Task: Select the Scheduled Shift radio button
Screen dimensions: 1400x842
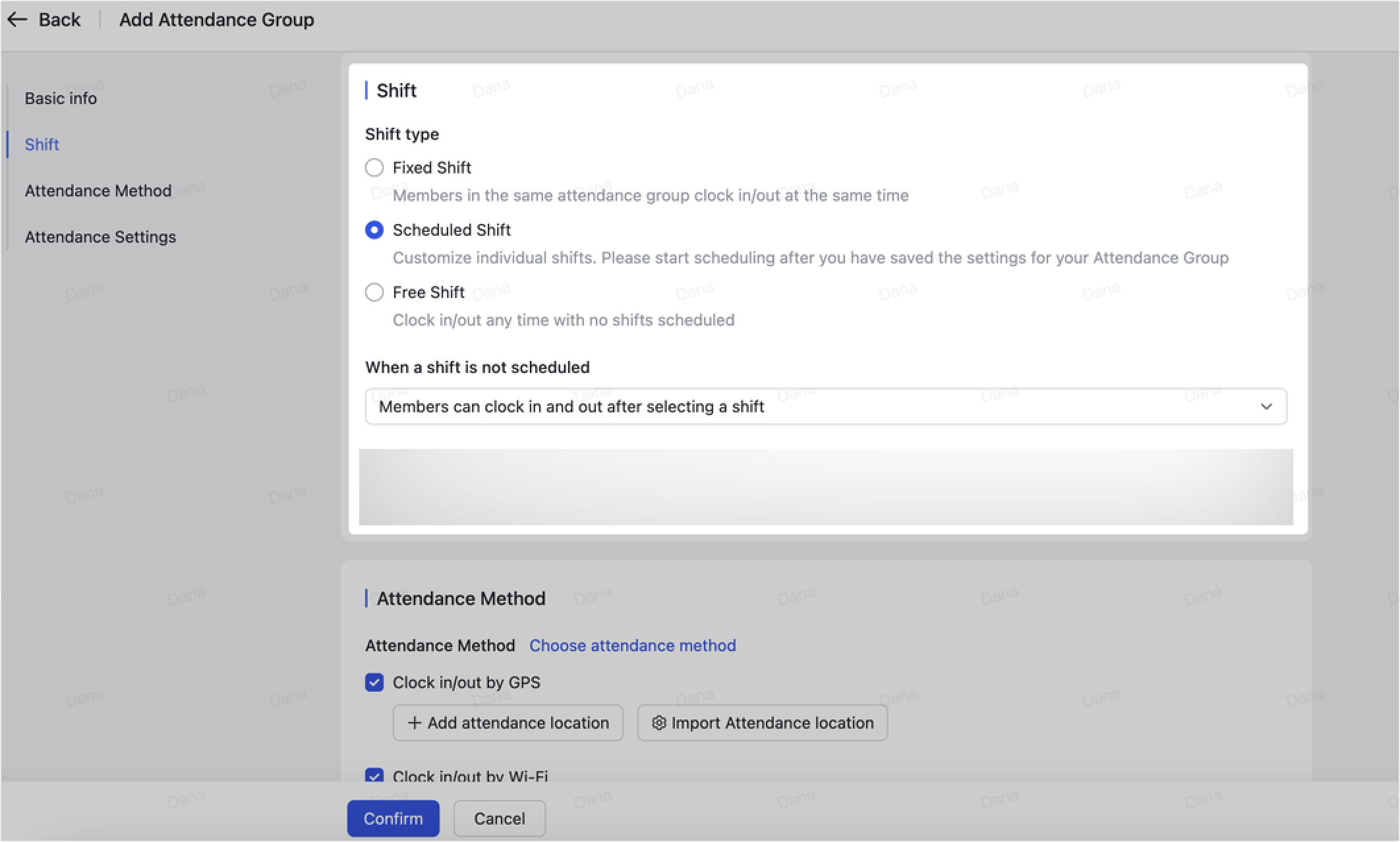Action: pos(374,230)
